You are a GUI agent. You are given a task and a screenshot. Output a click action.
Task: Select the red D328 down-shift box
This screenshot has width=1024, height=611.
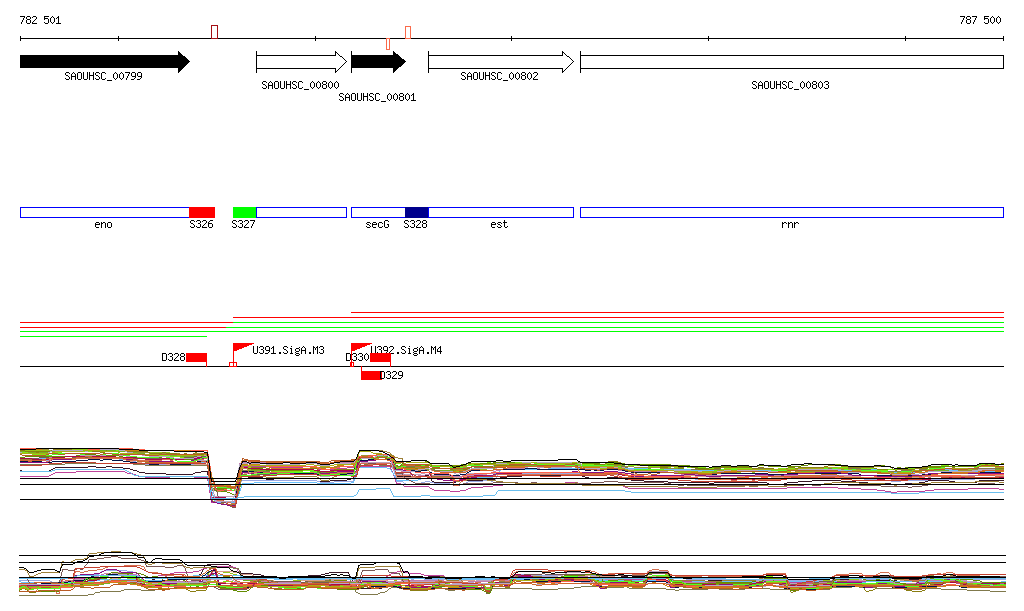pos(196,358)
